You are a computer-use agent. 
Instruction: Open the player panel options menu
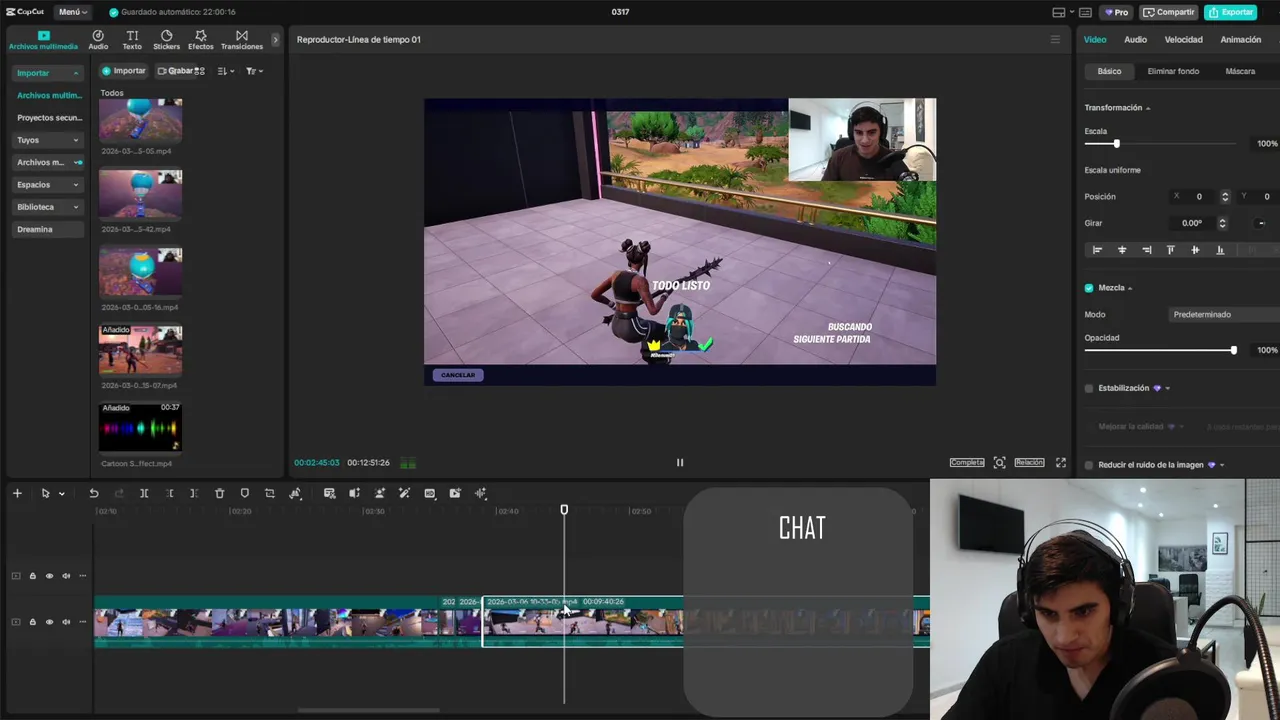[1054, 40]
